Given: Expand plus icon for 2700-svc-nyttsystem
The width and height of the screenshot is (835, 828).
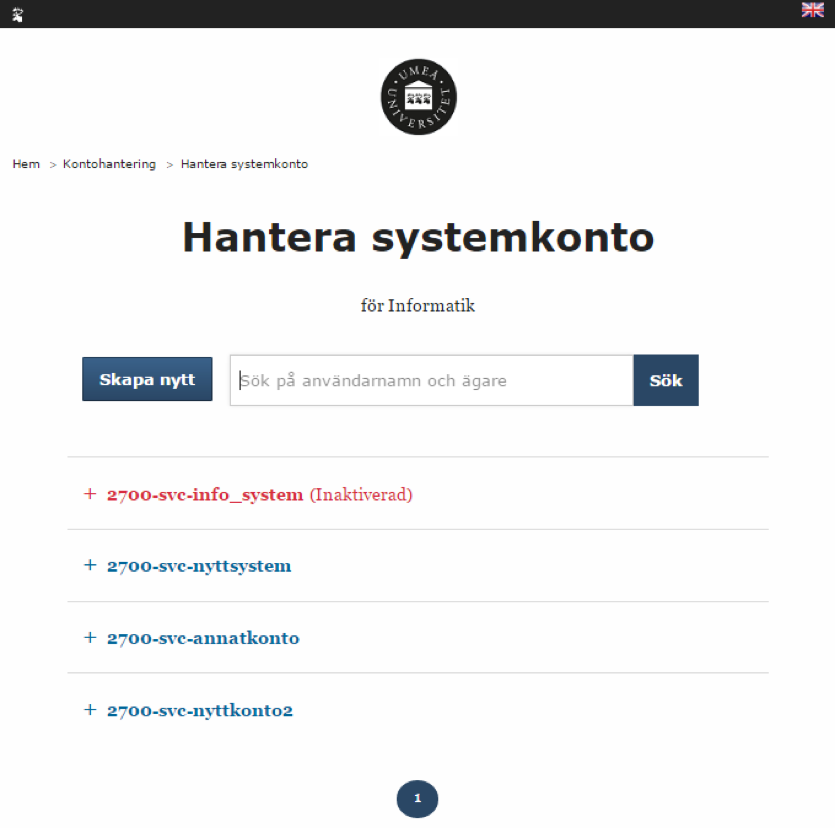Looking at the screenshot, I should (90, 565).
